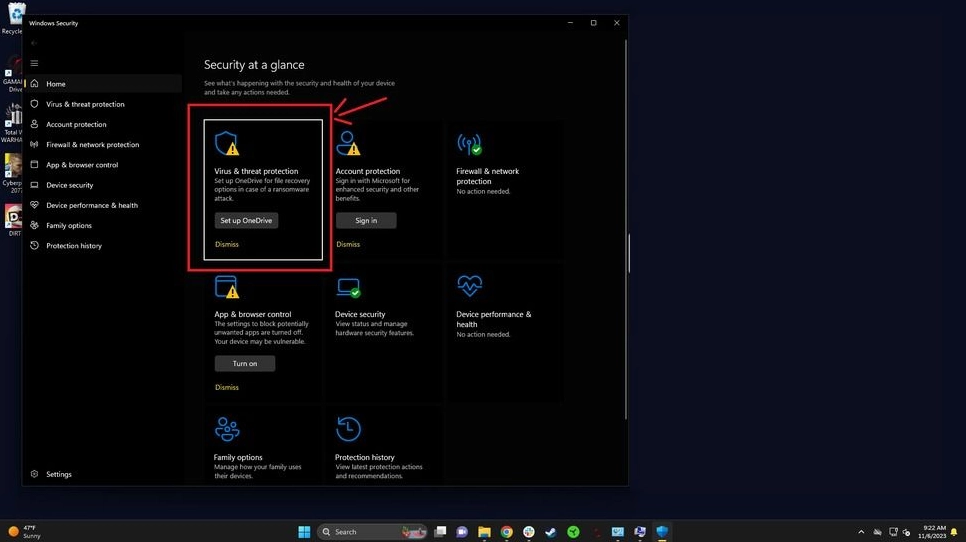This screenshot has height=542, width=966.
Task: Click the Sign in button
Action: (366, 221)
